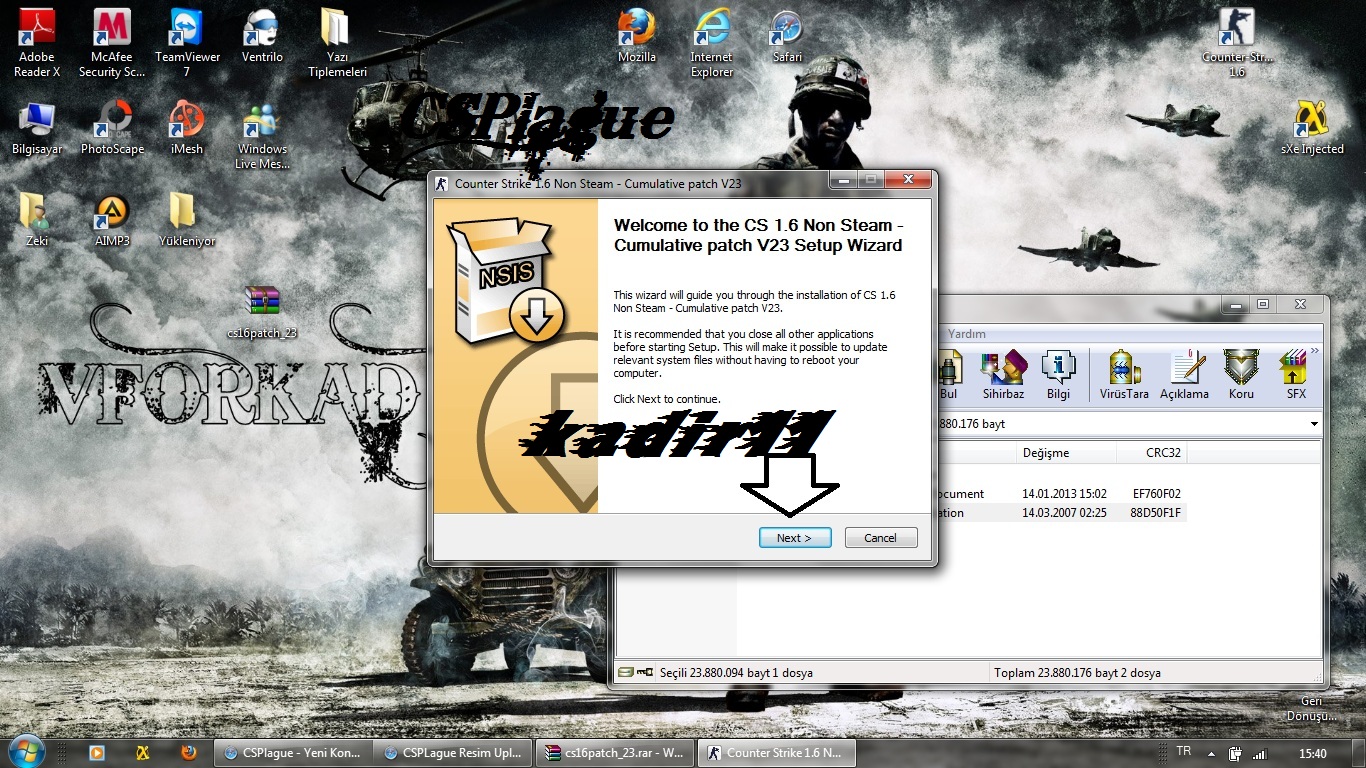
Task: Click the Next button in setup wizard
Action: 794,538
